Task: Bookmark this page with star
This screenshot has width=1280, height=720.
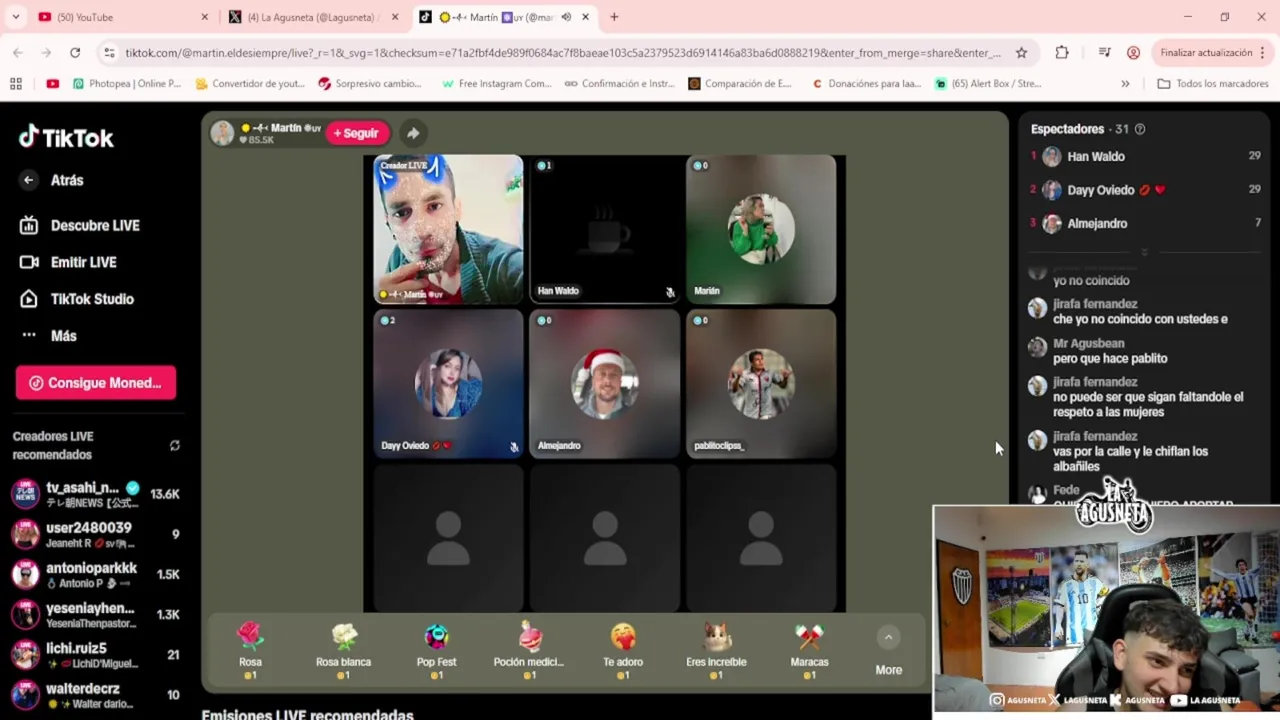Action: (1021, 52)
